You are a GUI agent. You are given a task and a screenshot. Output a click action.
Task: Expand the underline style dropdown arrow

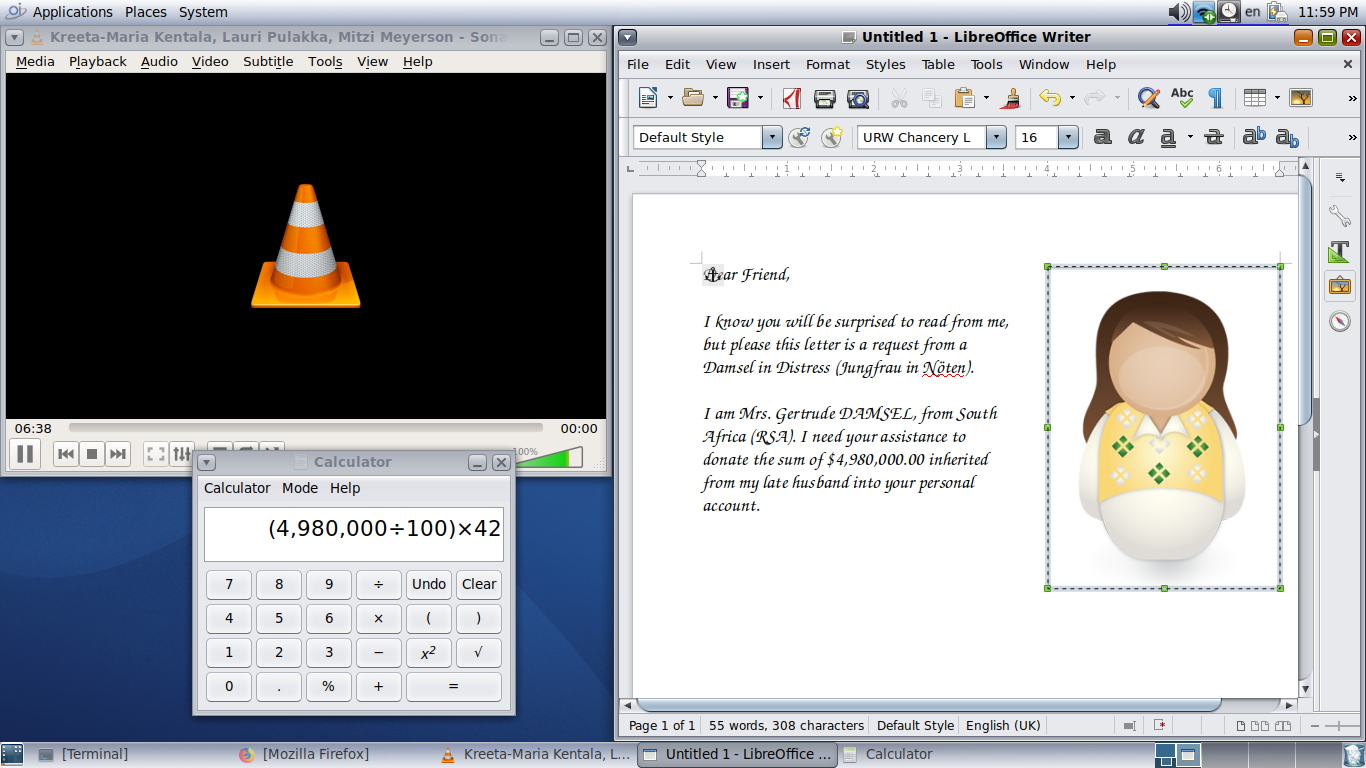point(1190,138)
